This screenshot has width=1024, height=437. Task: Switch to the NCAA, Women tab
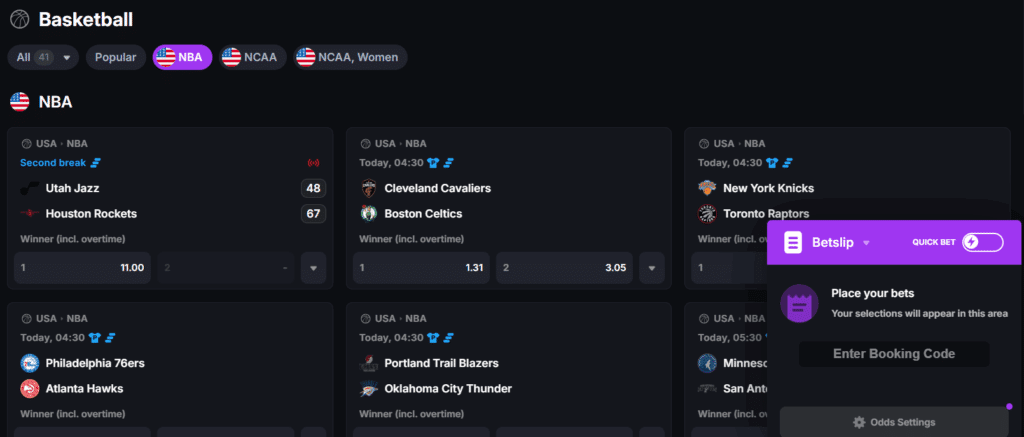click(x=350, y=57)
